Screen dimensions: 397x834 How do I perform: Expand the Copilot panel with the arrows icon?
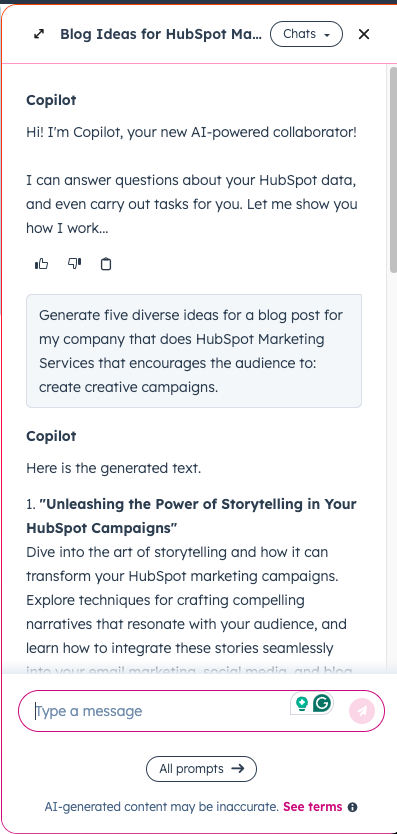pyautogui.click(x=39, y=34)
